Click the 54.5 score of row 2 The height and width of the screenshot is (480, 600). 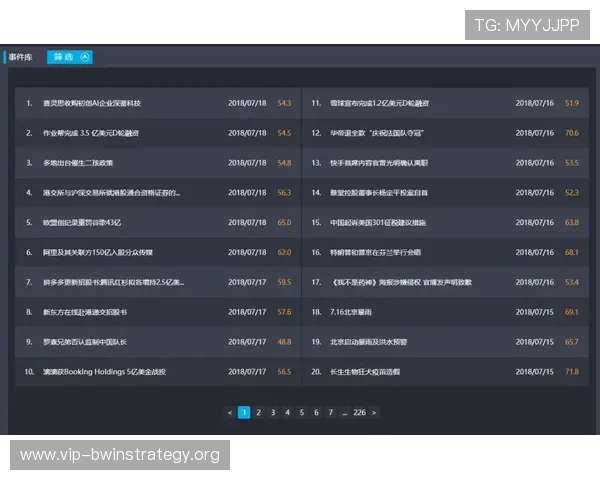pos(284,133)
